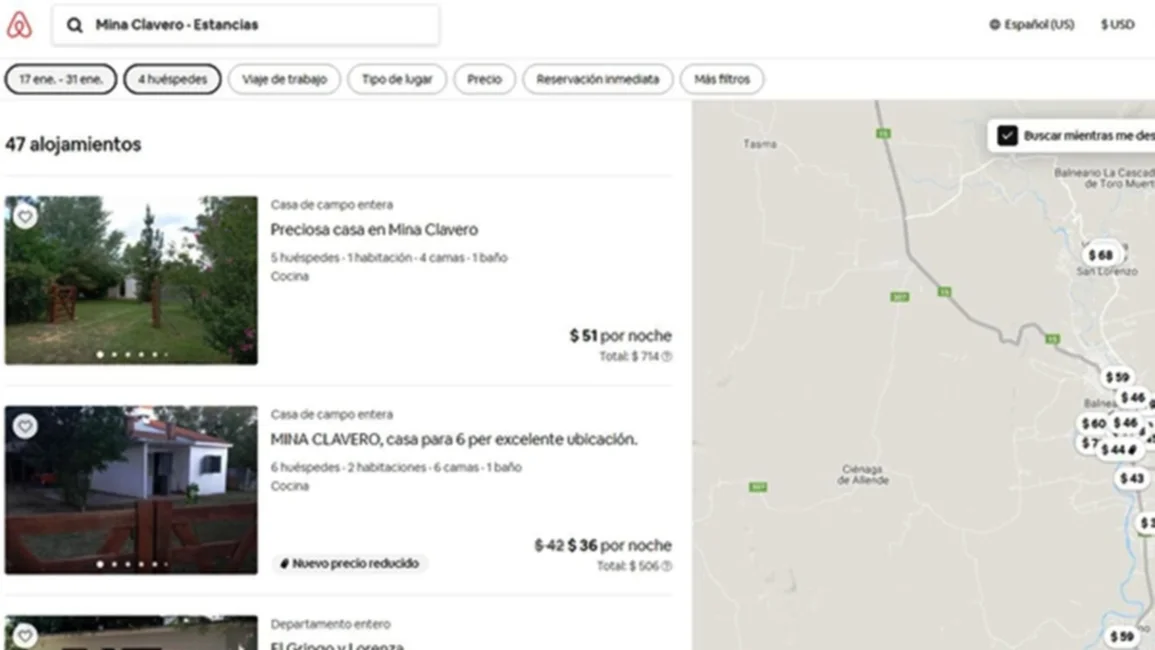This screenshot has height=650, width=1155.
Task: Change currency from $ USD
Action: 1117,24
